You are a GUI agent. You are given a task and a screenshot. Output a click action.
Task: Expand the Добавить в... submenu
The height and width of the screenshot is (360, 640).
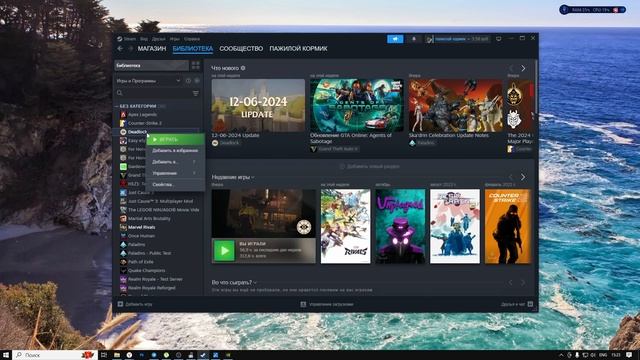tap(175, 162)
